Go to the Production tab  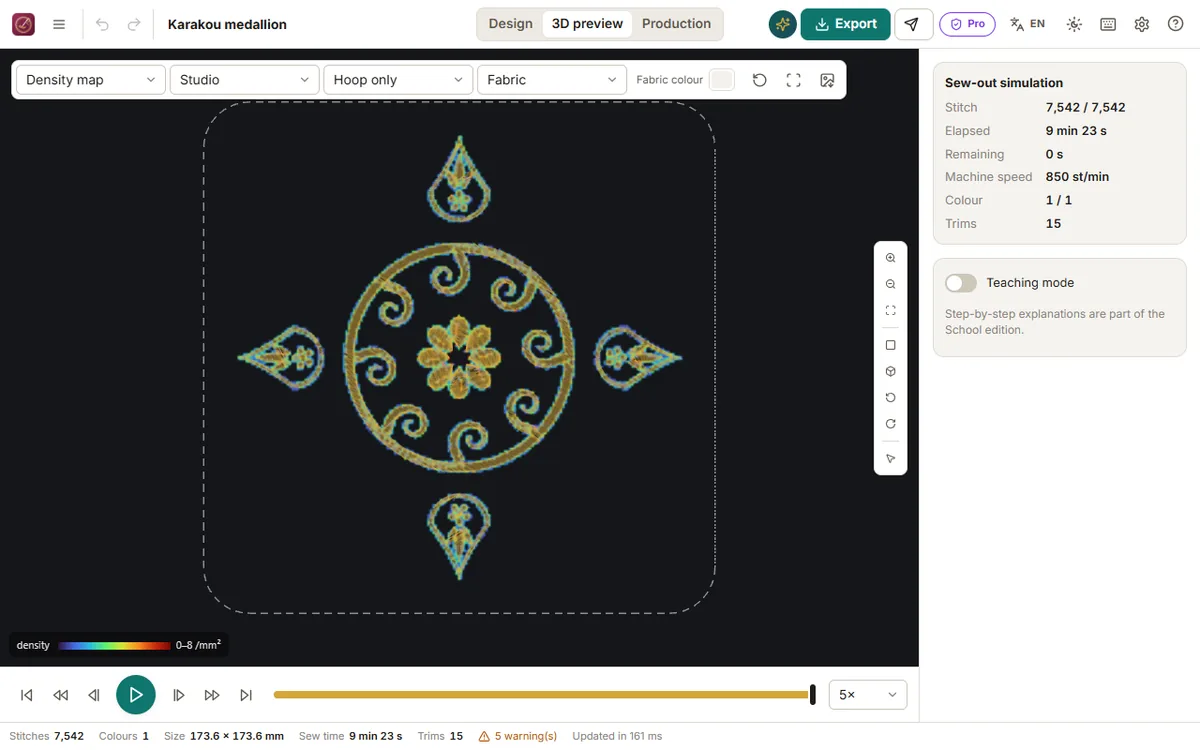point(676,24)
